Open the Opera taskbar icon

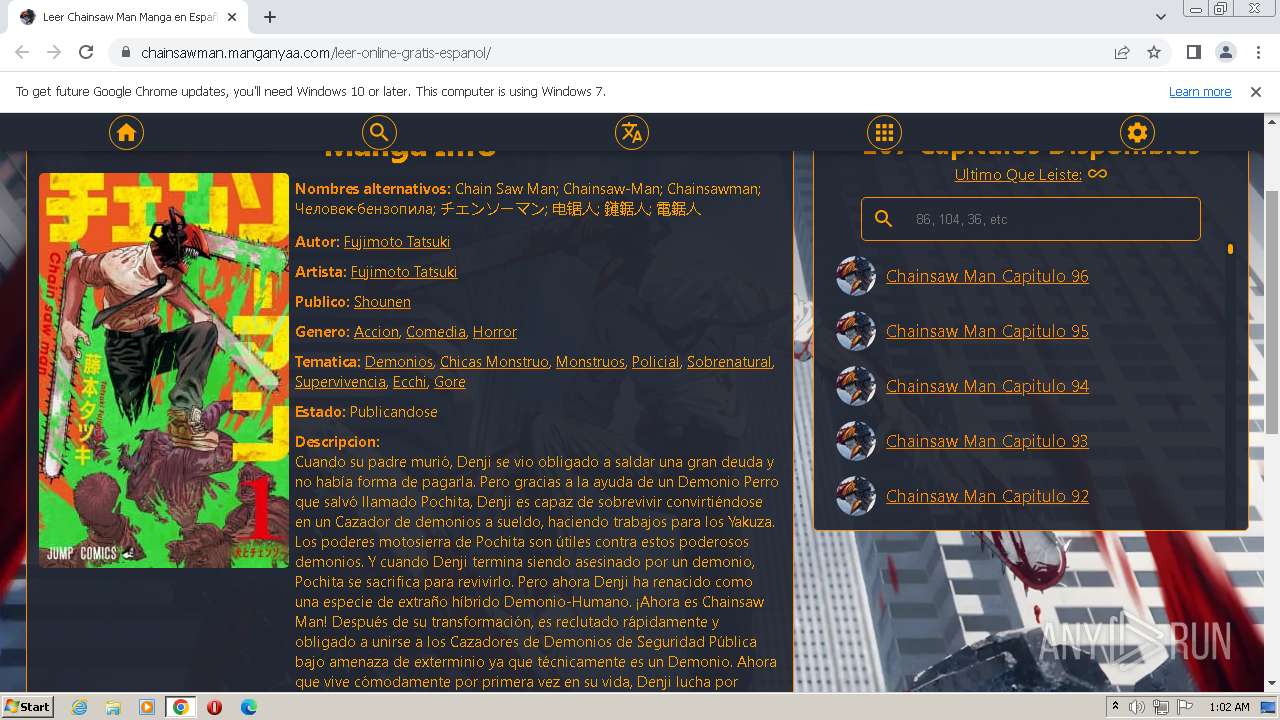click(215, 707)
